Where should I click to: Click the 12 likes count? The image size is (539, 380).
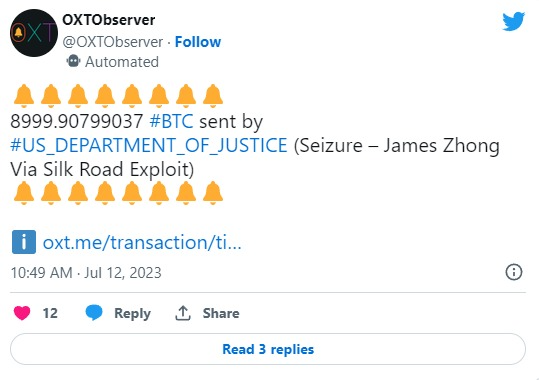point(50,313)
